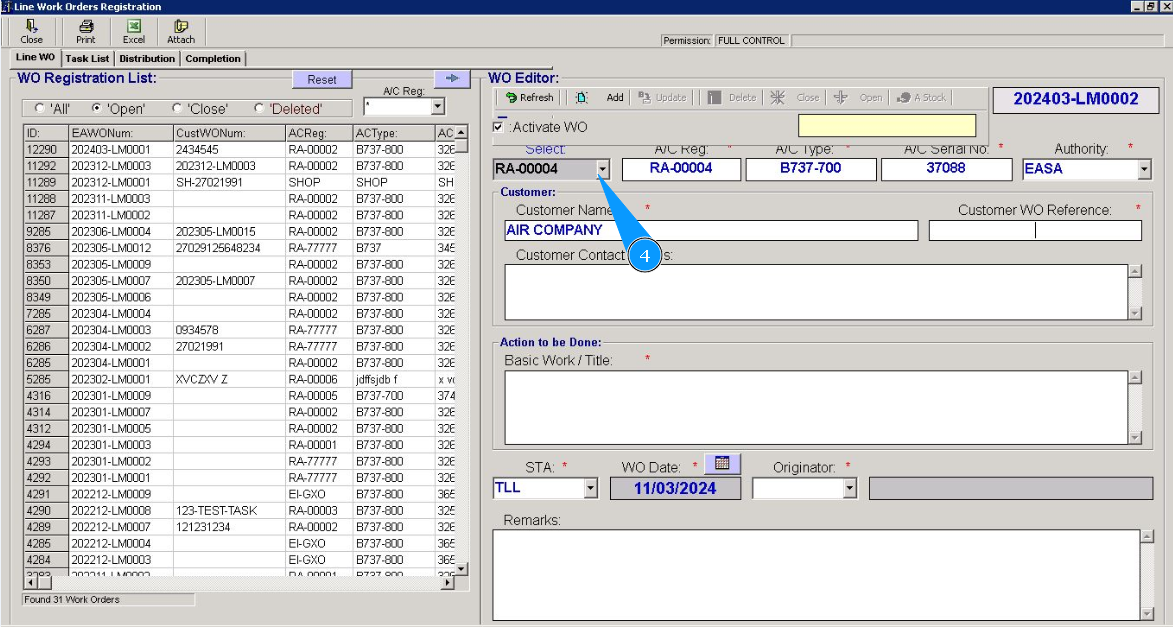Viewport: 1173px width, 629px height.
Task: Select work order row 202403-LM0001
Action: tap(110, 149)
